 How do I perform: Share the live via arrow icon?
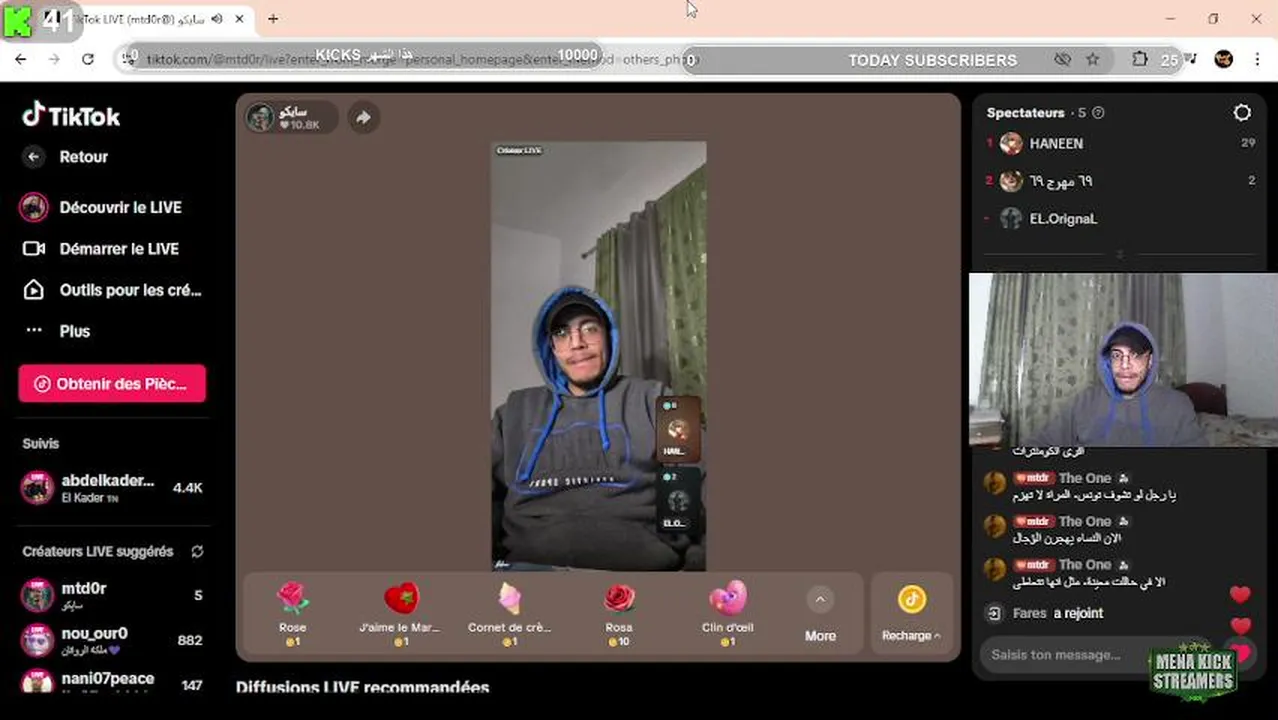363,117
